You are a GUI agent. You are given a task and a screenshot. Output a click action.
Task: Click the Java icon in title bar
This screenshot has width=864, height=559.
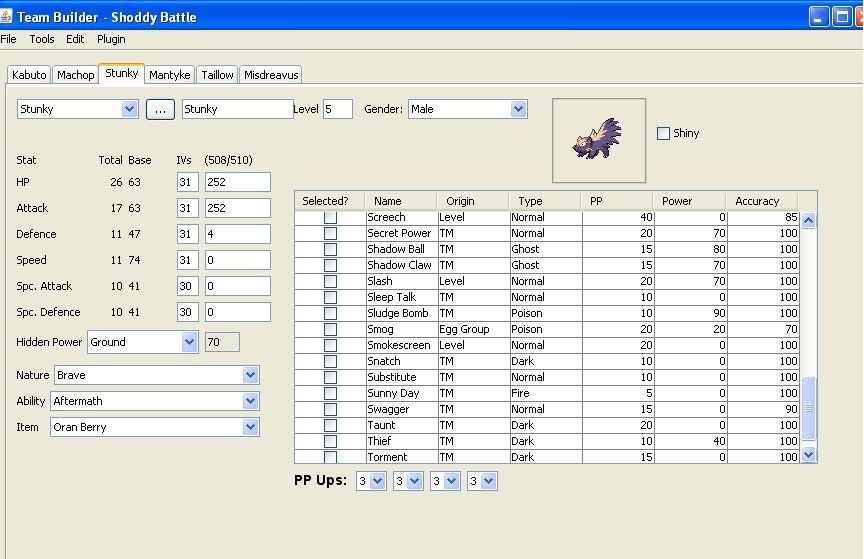point(9,17)
